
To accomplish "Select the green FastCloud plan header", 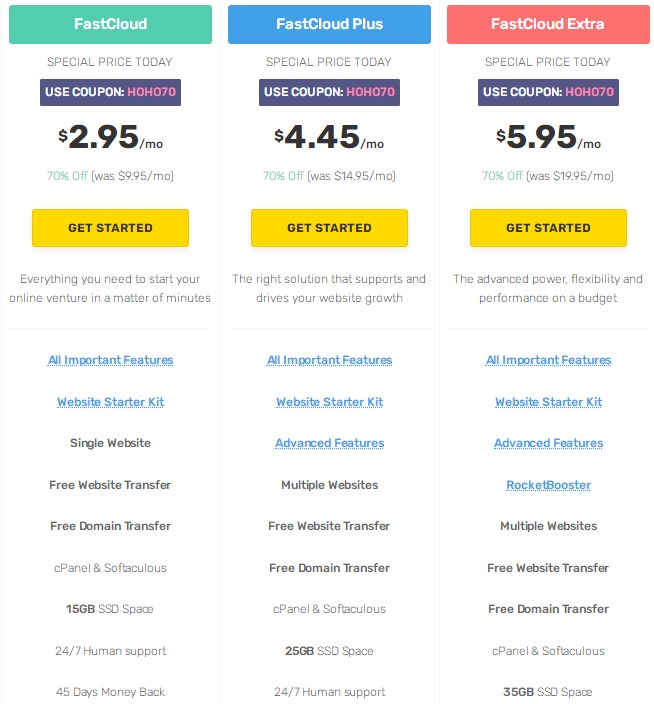I will pos(110,24).
